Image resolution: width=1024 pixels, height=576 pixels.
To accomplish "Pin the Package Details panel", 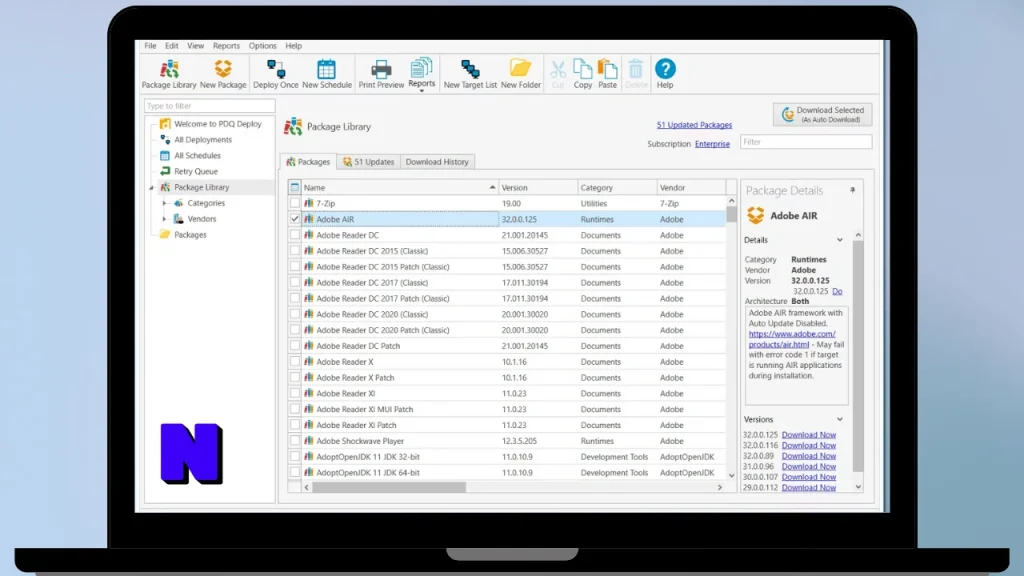I will click(x=852, y=190).
